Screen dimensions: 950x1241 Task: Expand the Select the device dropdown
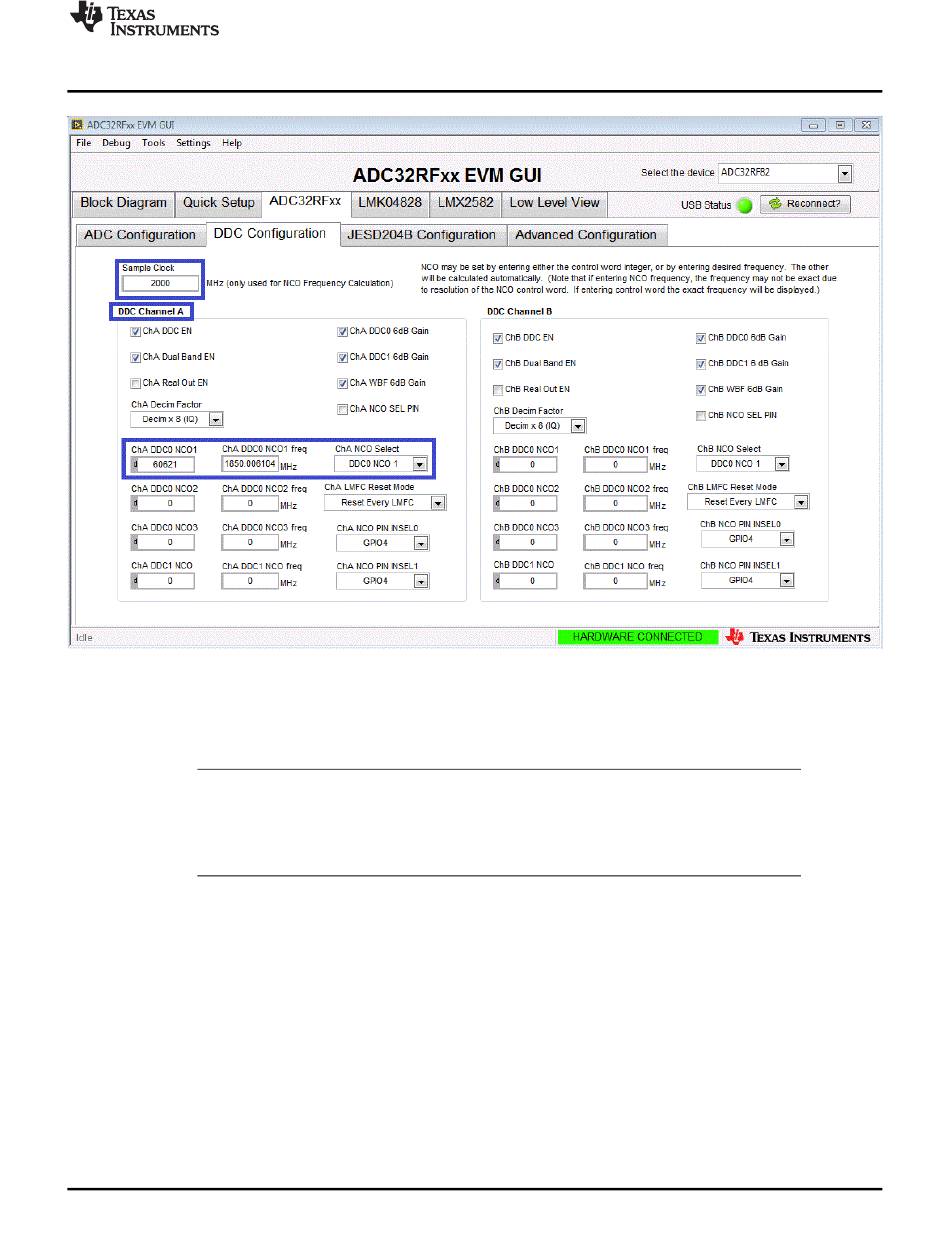click(x=845, y=174)
